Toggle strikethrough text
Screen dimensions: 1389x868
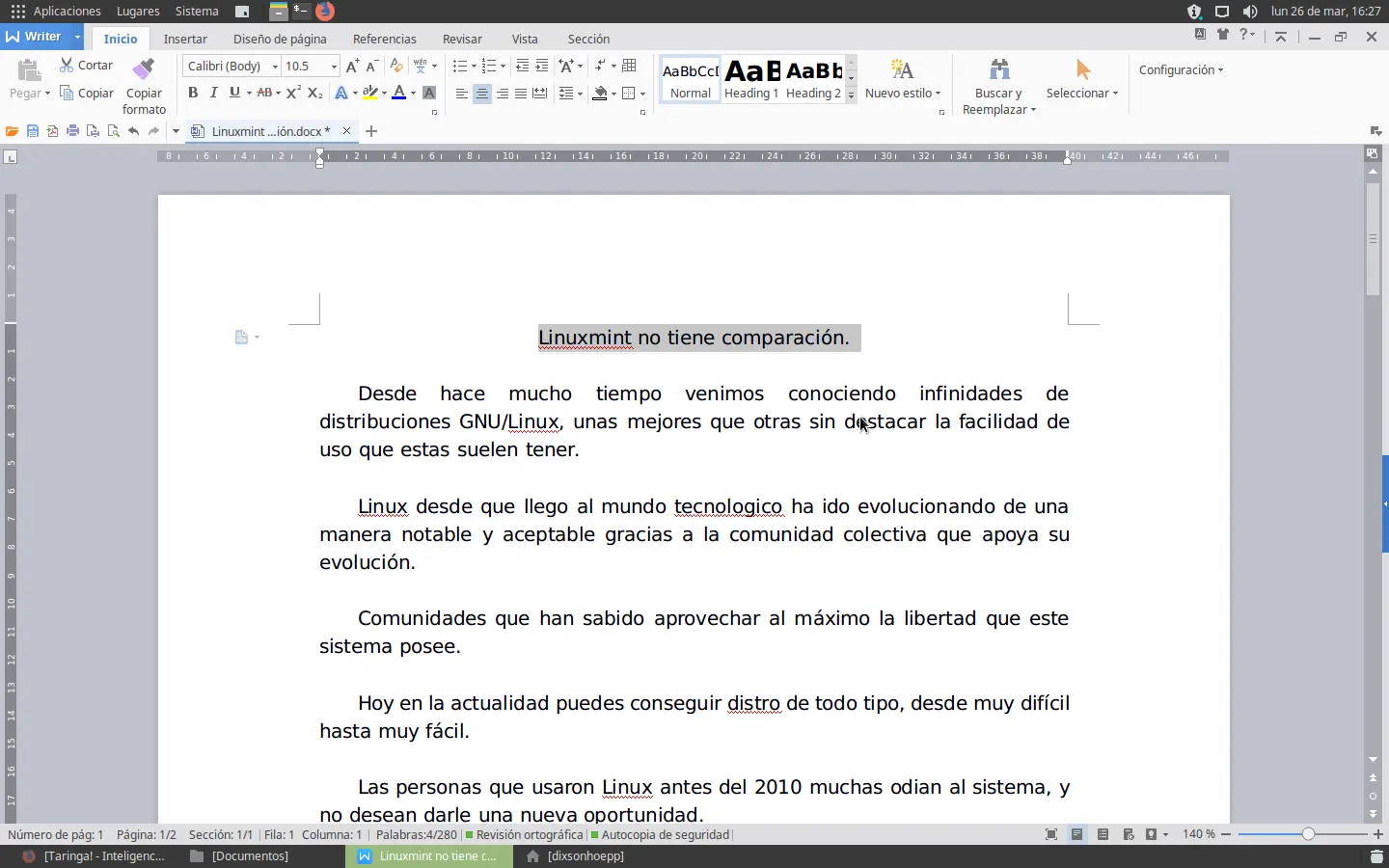(264, 93)
